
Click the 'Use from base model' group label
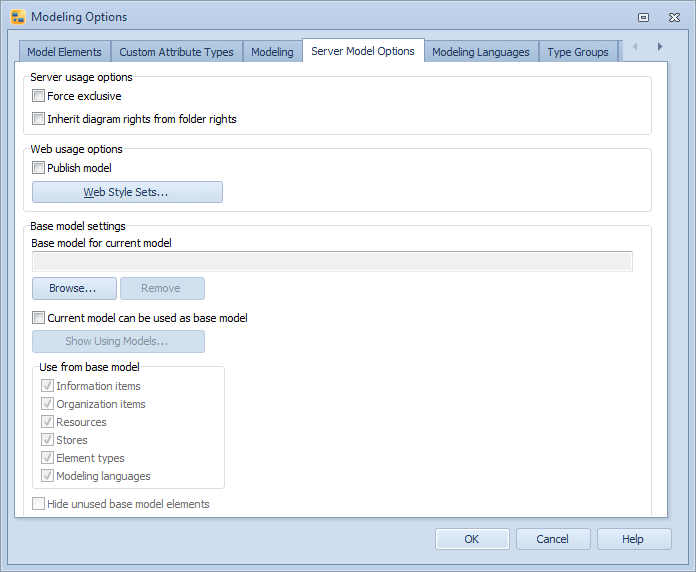point(89,367)
